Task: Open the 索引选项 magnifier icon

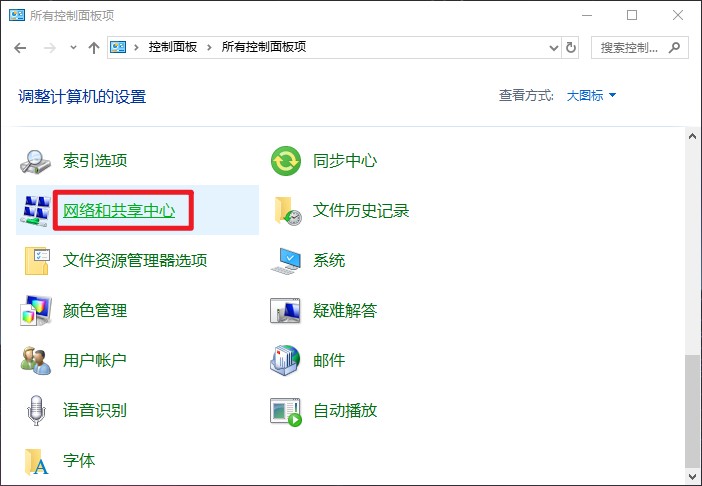Action: tap(35, 161)
